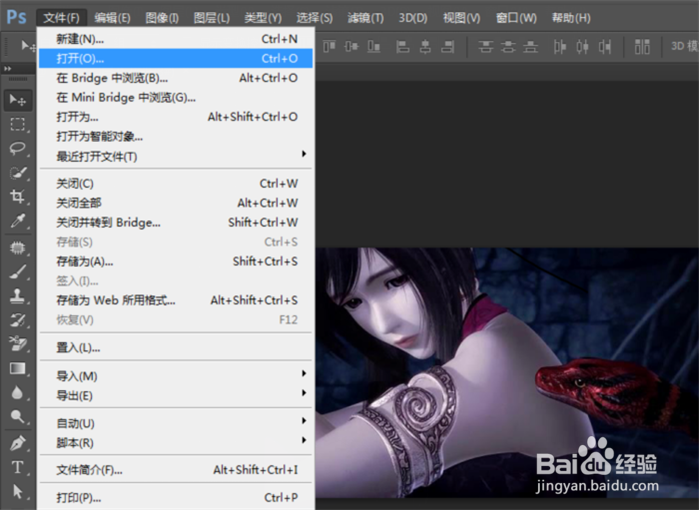Choose 打开(O)... menu entry

[176, 58]
